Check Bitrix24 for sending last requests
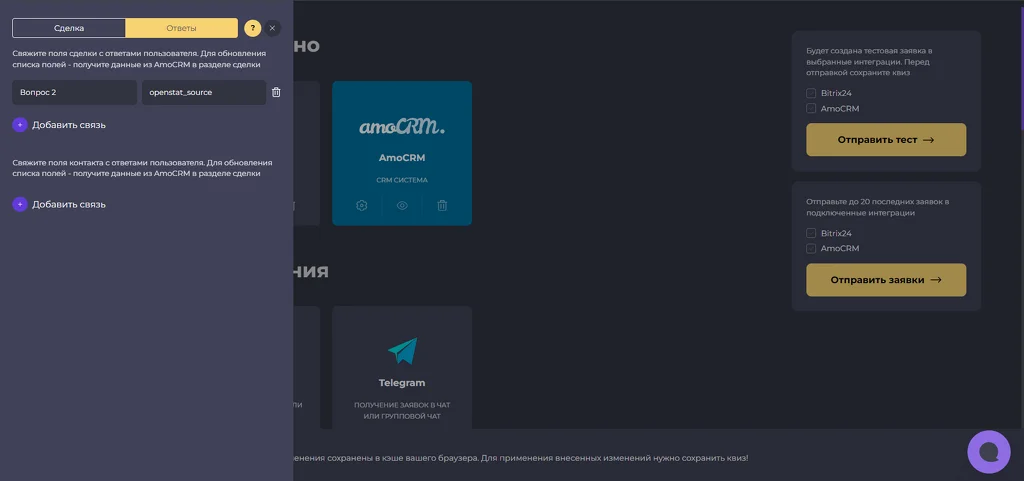1024x481 pixels. tap(811, 233)
